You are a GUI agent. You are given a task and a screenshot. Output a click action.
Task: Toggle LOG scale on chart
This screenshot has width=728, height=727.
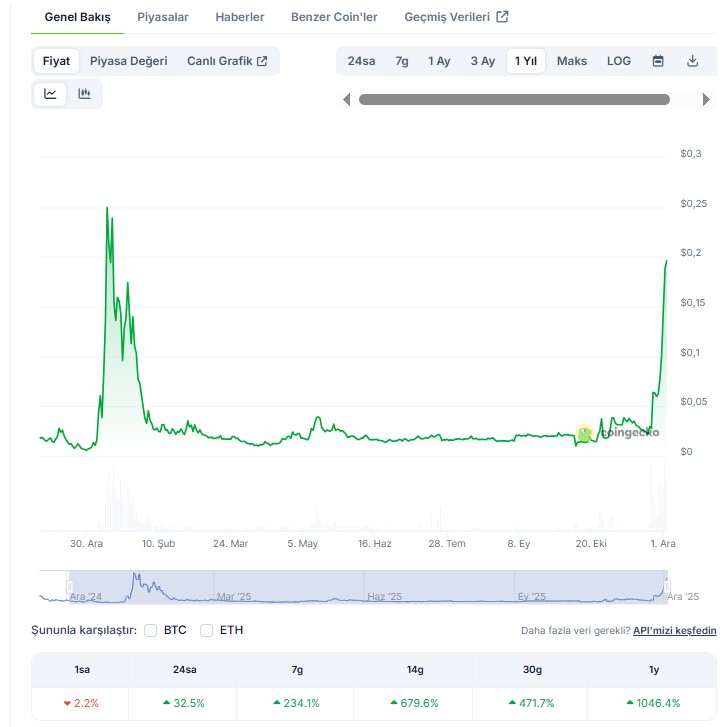[x=619, y=61]
